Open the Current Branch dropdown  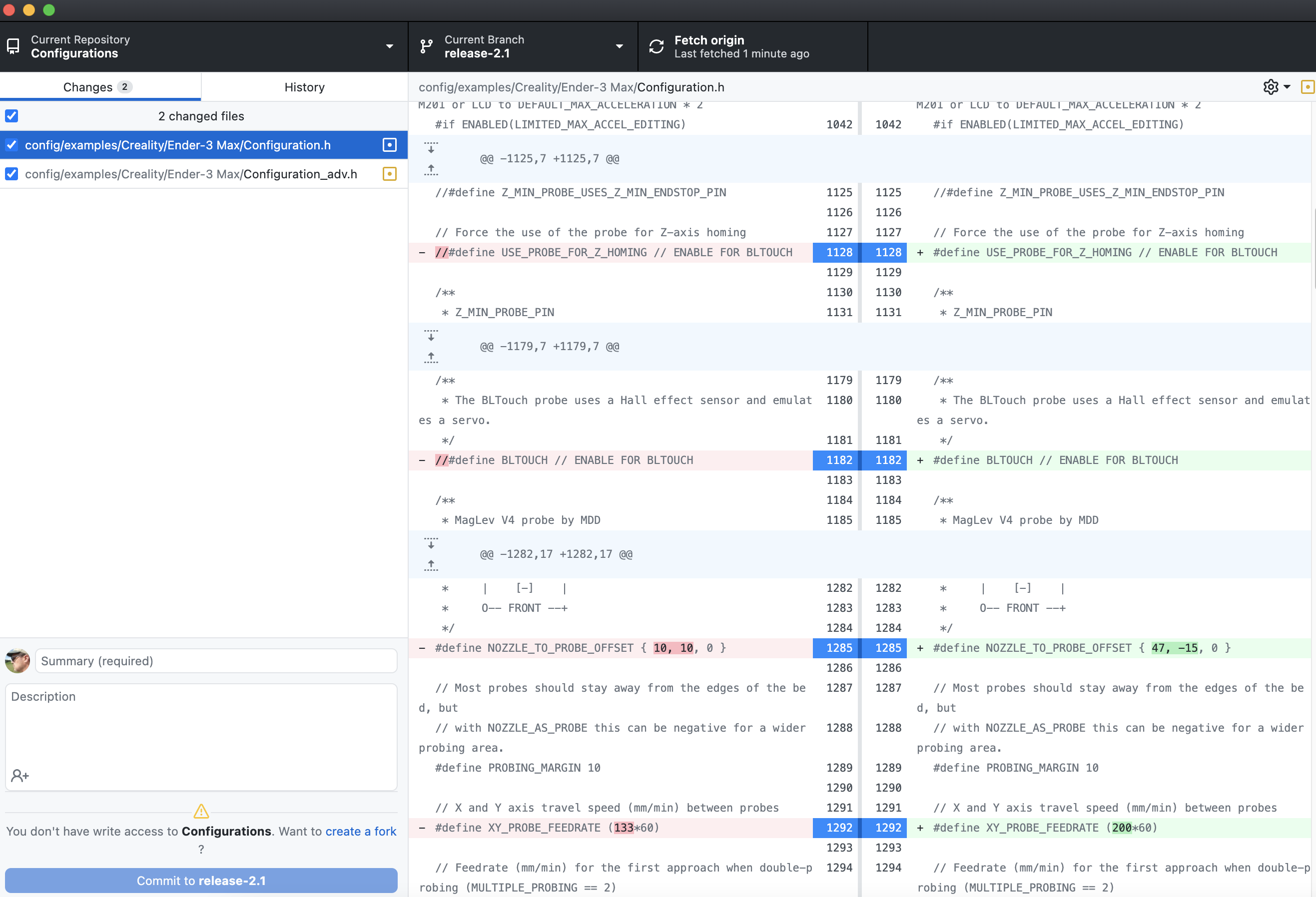click(620, 46)
